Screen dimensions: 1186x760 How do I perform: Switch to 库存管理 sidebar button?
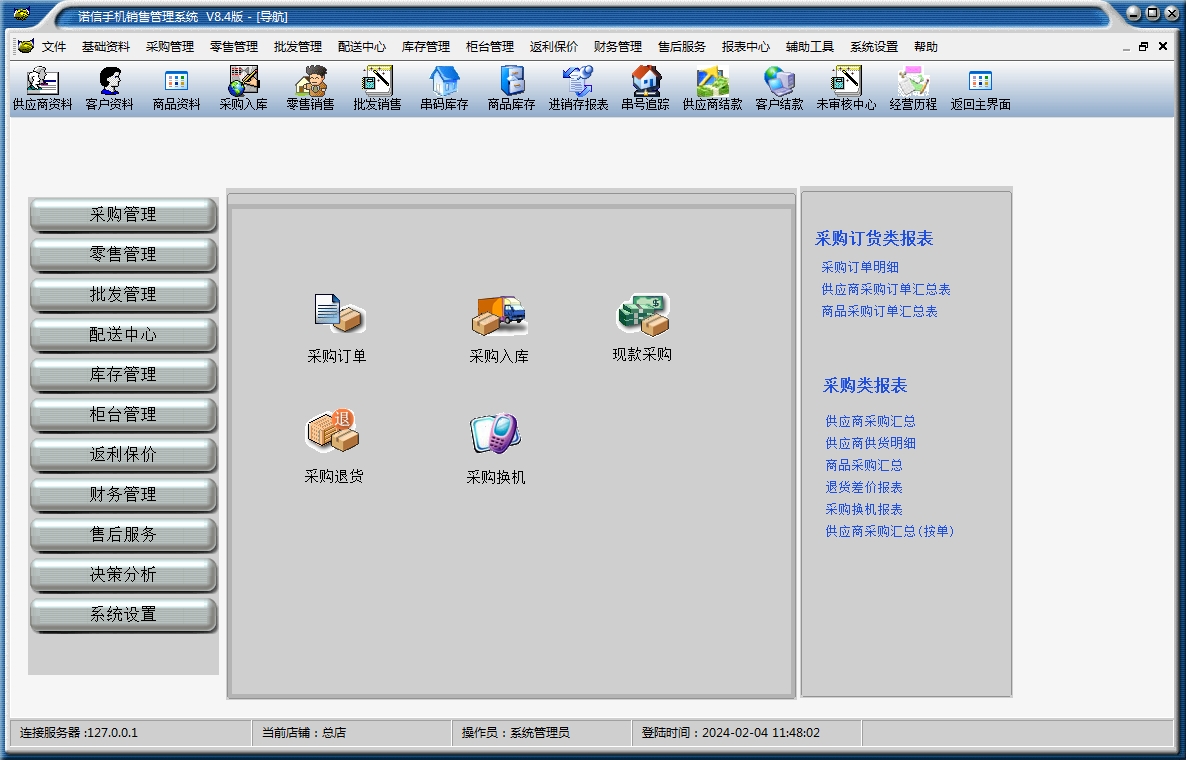(123, 375)
